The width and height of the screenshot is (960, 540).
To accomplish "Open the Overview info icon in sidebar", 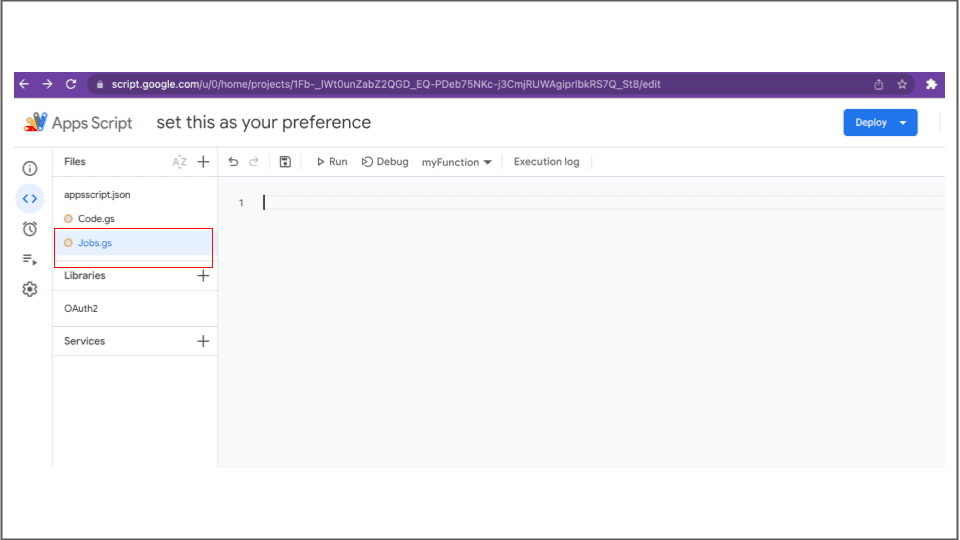I will pyautogui.click(x=30, y=168).
